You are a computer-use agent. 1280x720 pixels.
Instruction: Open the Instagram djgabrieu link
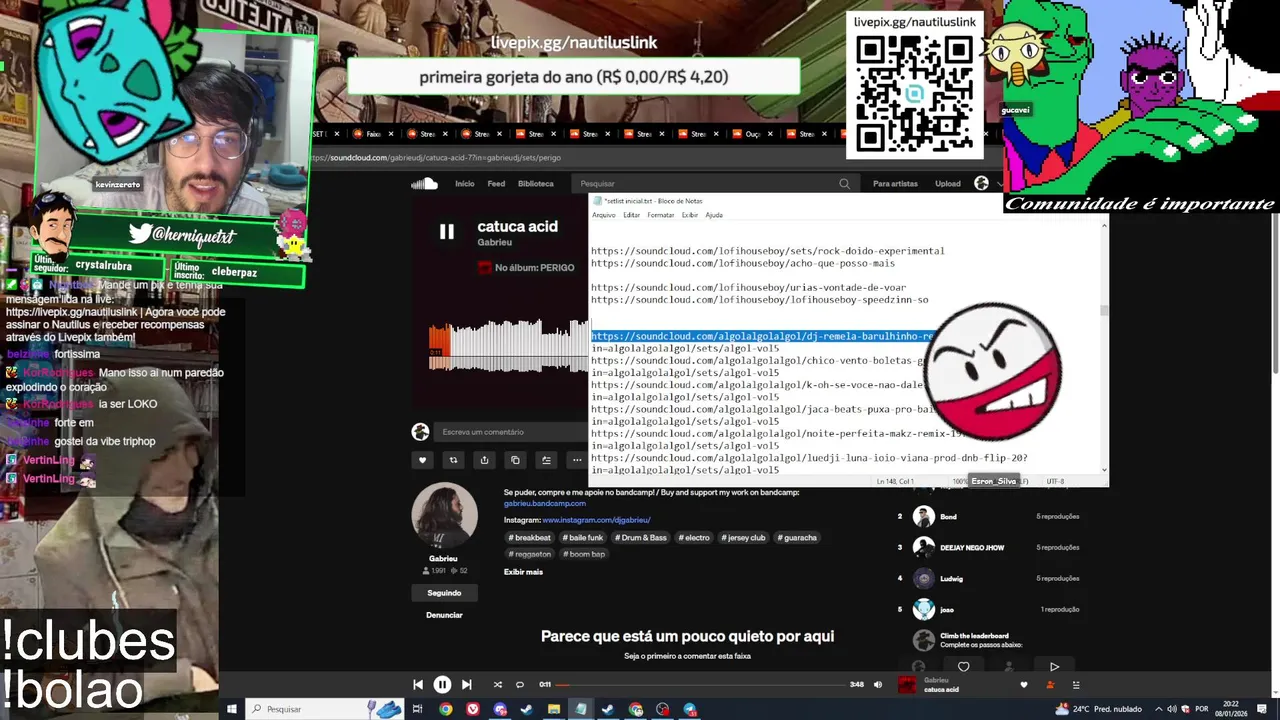click(596, 520)
